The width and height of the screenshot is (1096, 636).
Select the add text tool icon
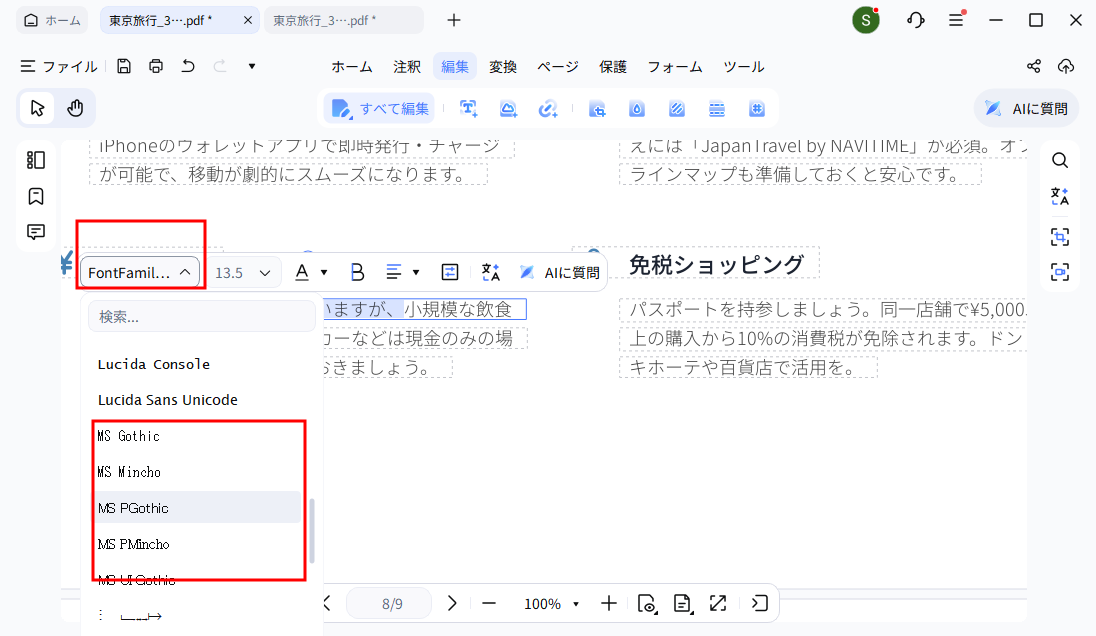click(468, 108)
